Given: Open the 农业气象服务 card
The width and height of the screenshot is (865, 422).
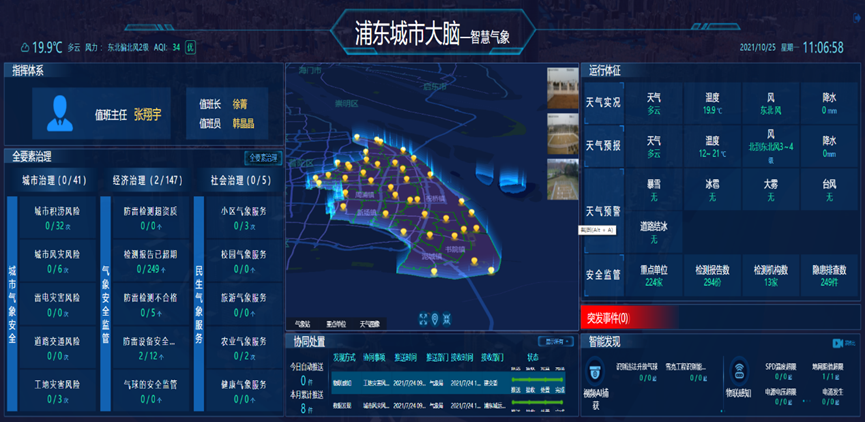Looking at the screenshot, I should point(244,348).
